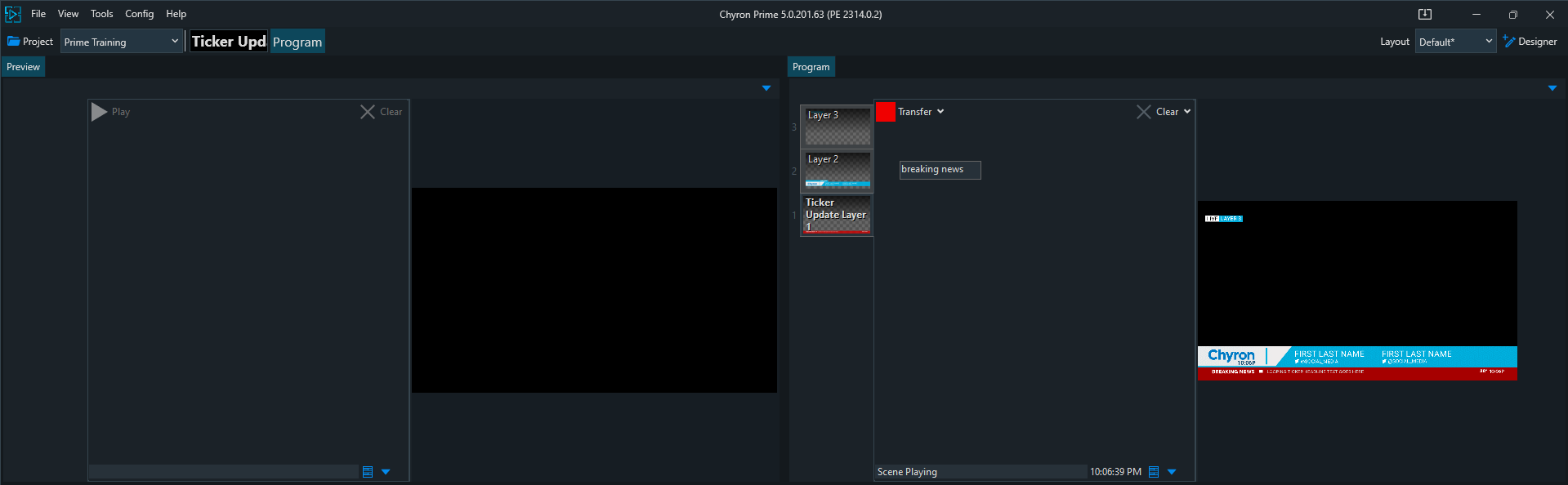Click the Clear X icon in Program
The image size is (1568, 485).
pyautogui.click(x=1143, y=112)
